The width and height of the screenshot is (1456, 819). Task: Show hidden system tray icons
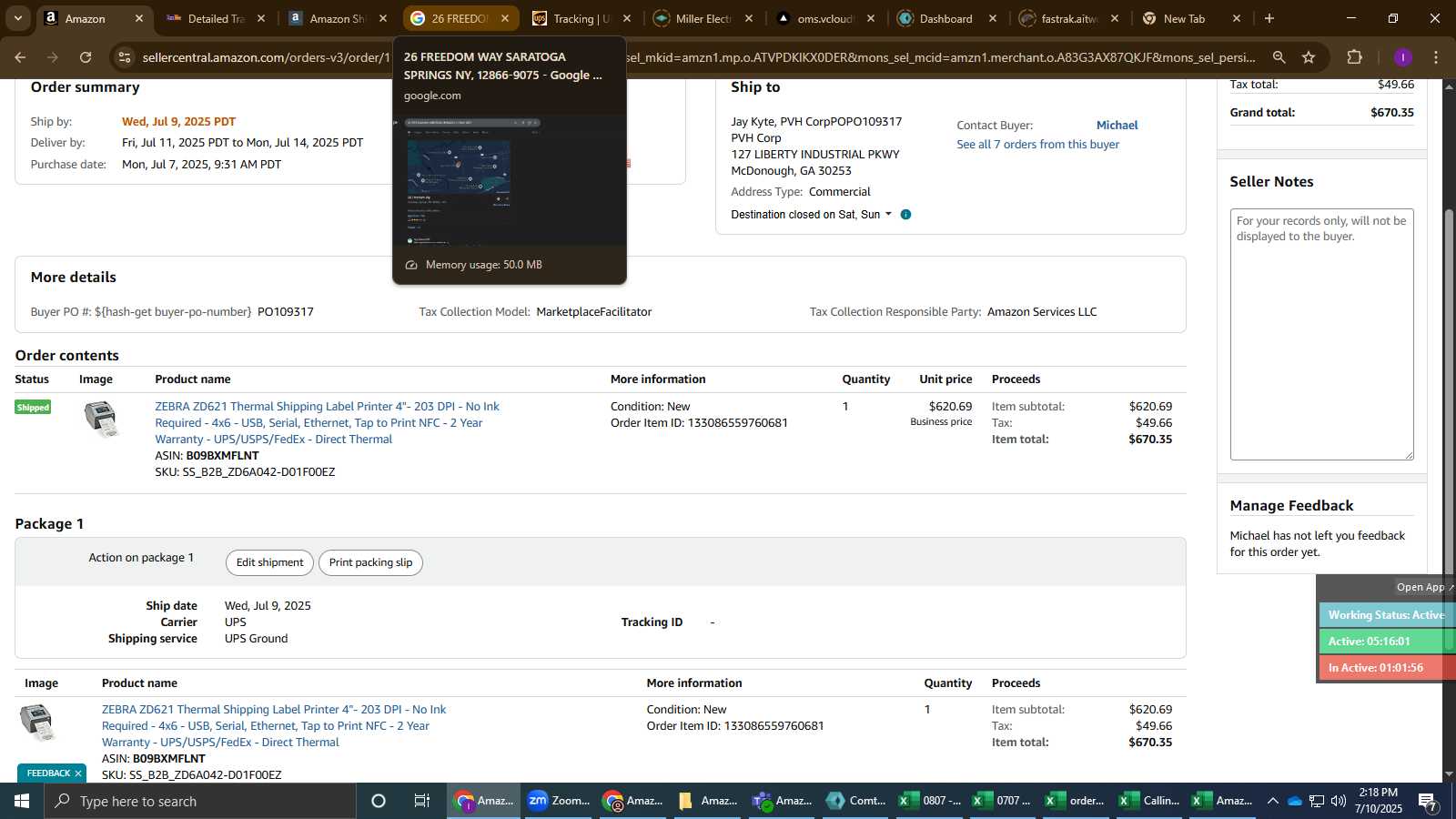pos(1272,801)
